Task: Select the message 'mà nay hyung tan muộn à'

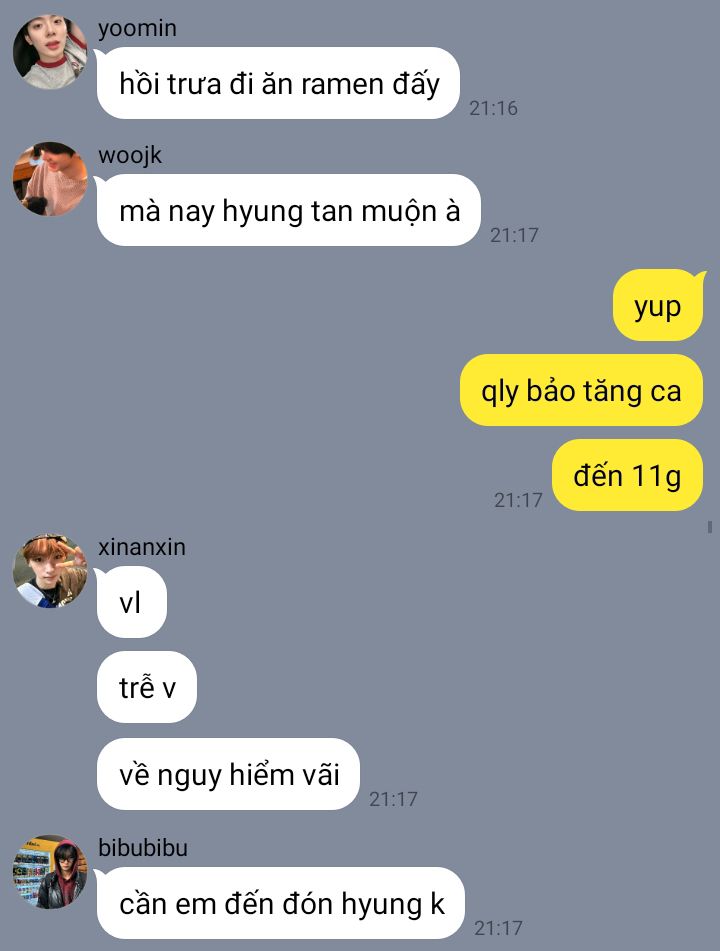Action: pos(289,210)
